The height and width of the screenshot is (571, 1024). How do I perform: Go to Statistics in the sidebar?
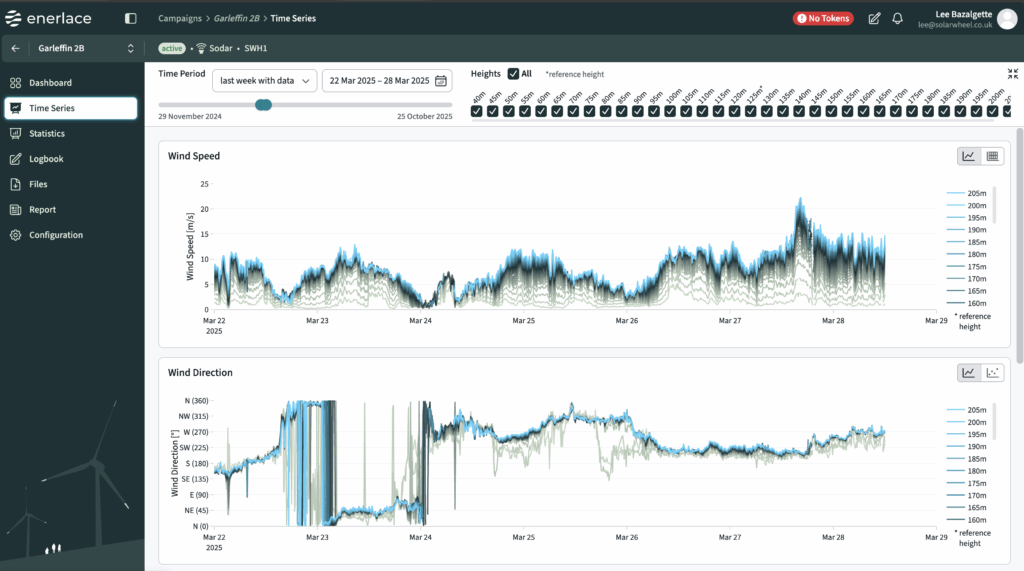click(x=47, y=134)
